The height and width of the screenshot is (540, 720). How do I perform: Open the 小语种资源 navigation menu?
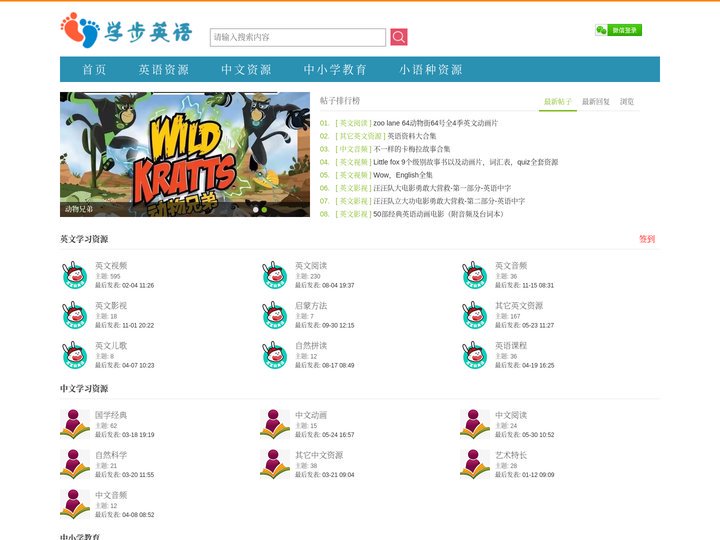[430, 69]
